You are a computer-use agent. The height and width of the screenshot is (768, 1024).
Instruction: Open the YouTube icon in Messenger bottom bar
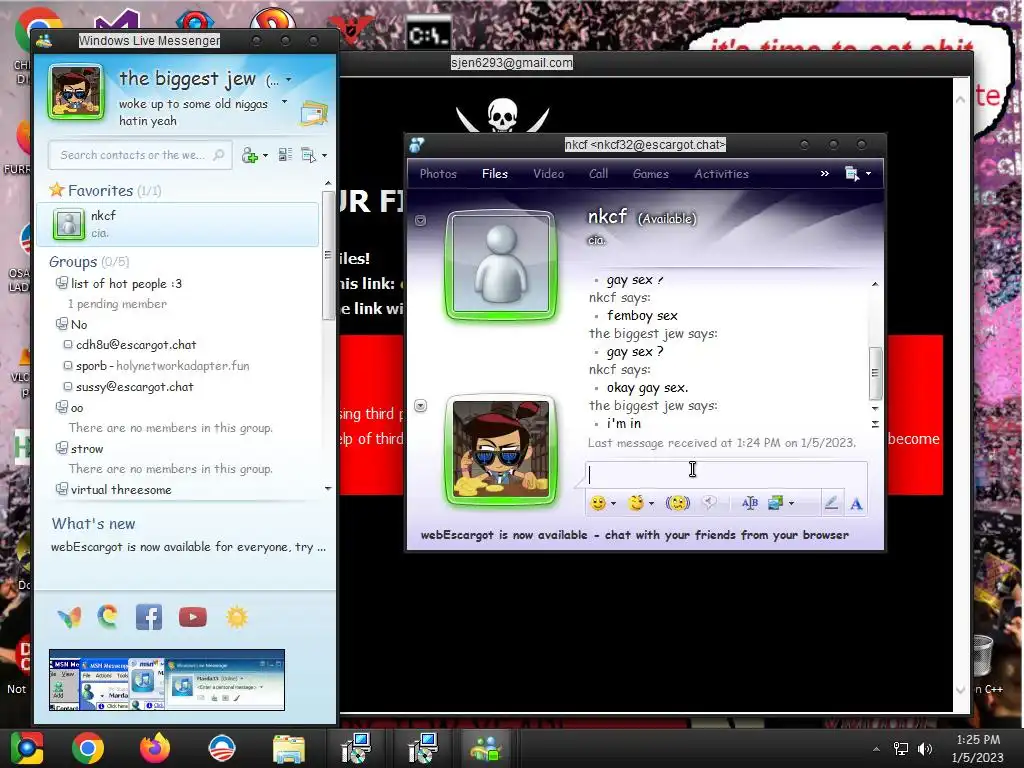pos(193,617)
